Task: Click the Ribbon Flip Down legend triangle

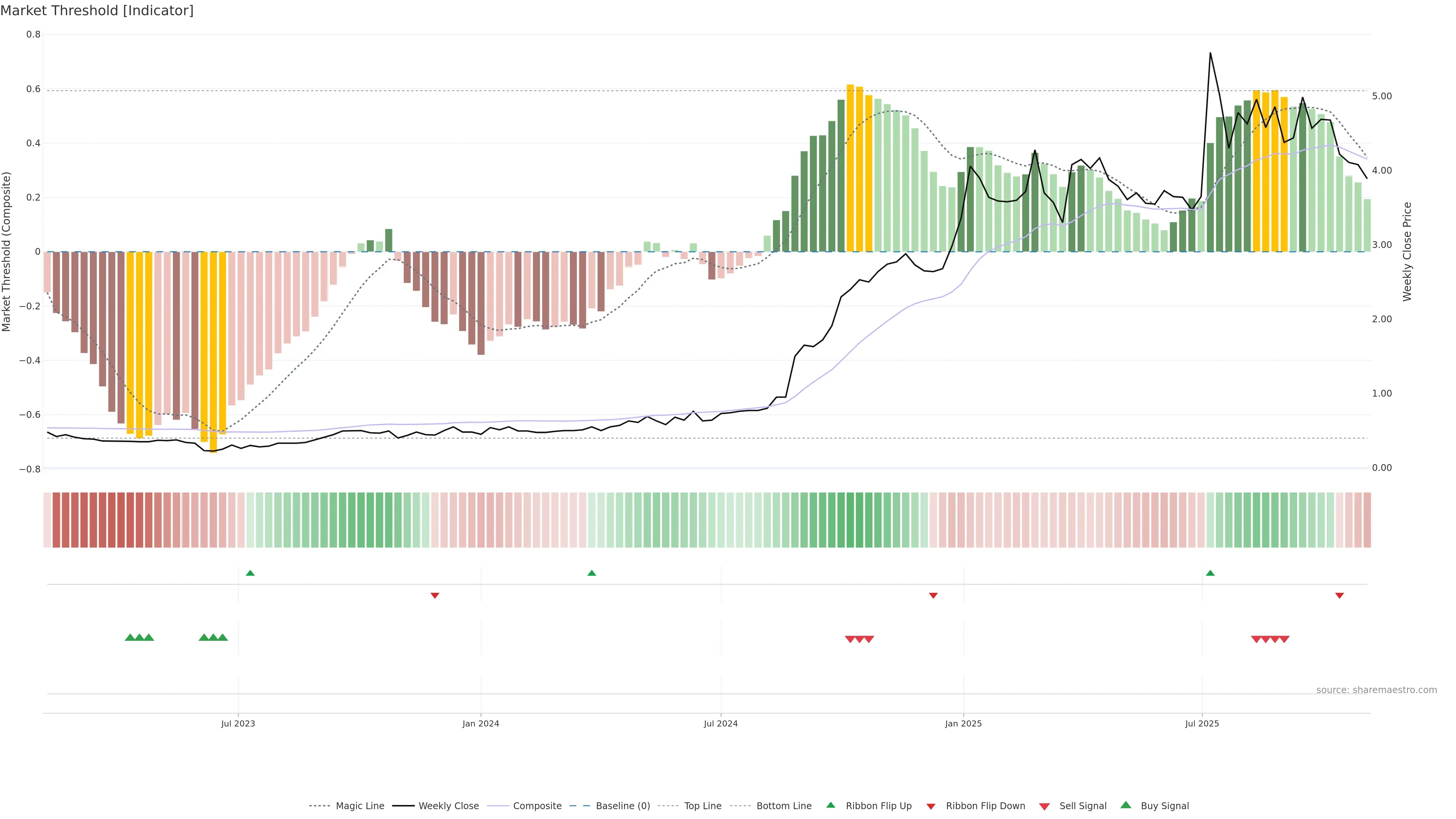Action: pyautogui.click(x=931, y=806)
